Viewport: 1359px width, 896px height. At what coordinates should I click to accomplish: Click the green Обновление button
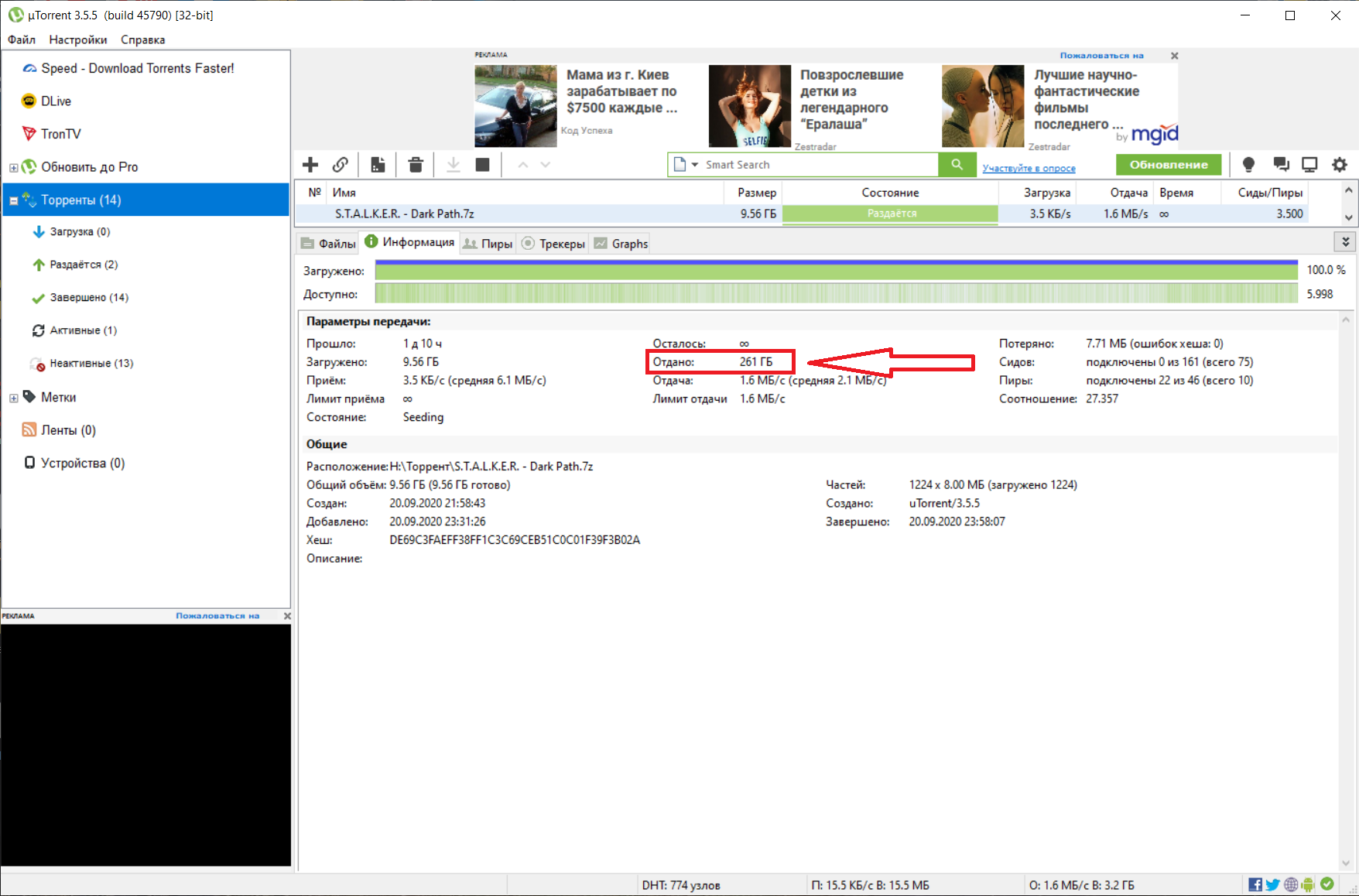point(1169,165)
